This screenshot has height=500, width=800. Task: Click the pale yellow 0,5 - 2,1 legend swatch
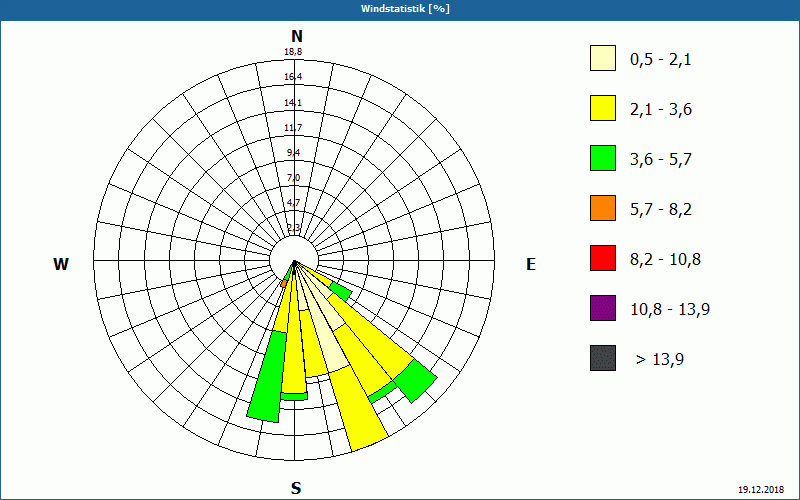603,58
